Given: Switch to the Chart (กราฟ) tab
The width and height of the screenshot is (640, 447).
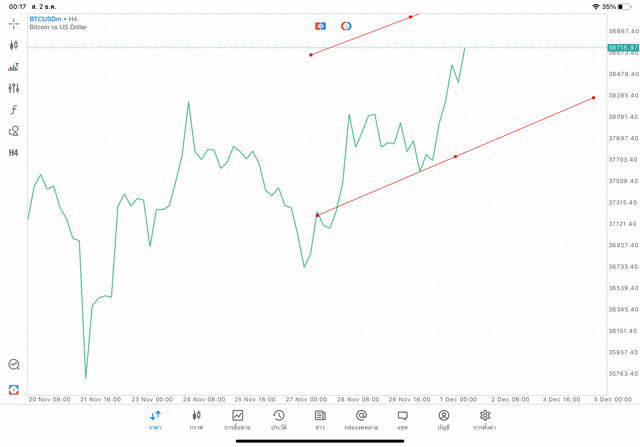Looking at the screenshot, I should (x=196, y=419).
